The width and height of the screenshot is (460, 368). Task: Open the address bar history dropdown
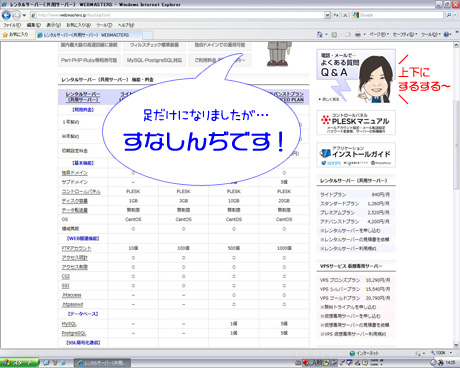[x=327, y=15]
